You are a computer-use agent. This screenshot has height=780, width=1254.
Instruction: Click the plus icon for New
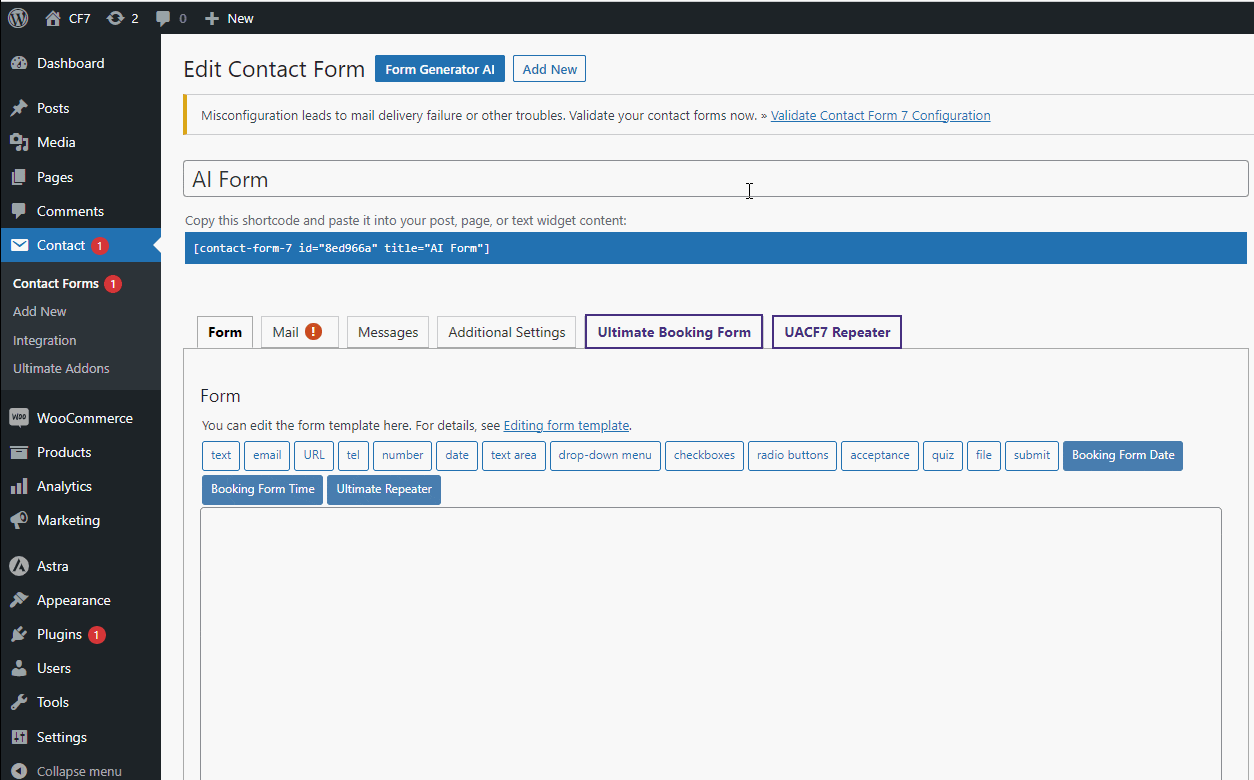pos(211,18)
